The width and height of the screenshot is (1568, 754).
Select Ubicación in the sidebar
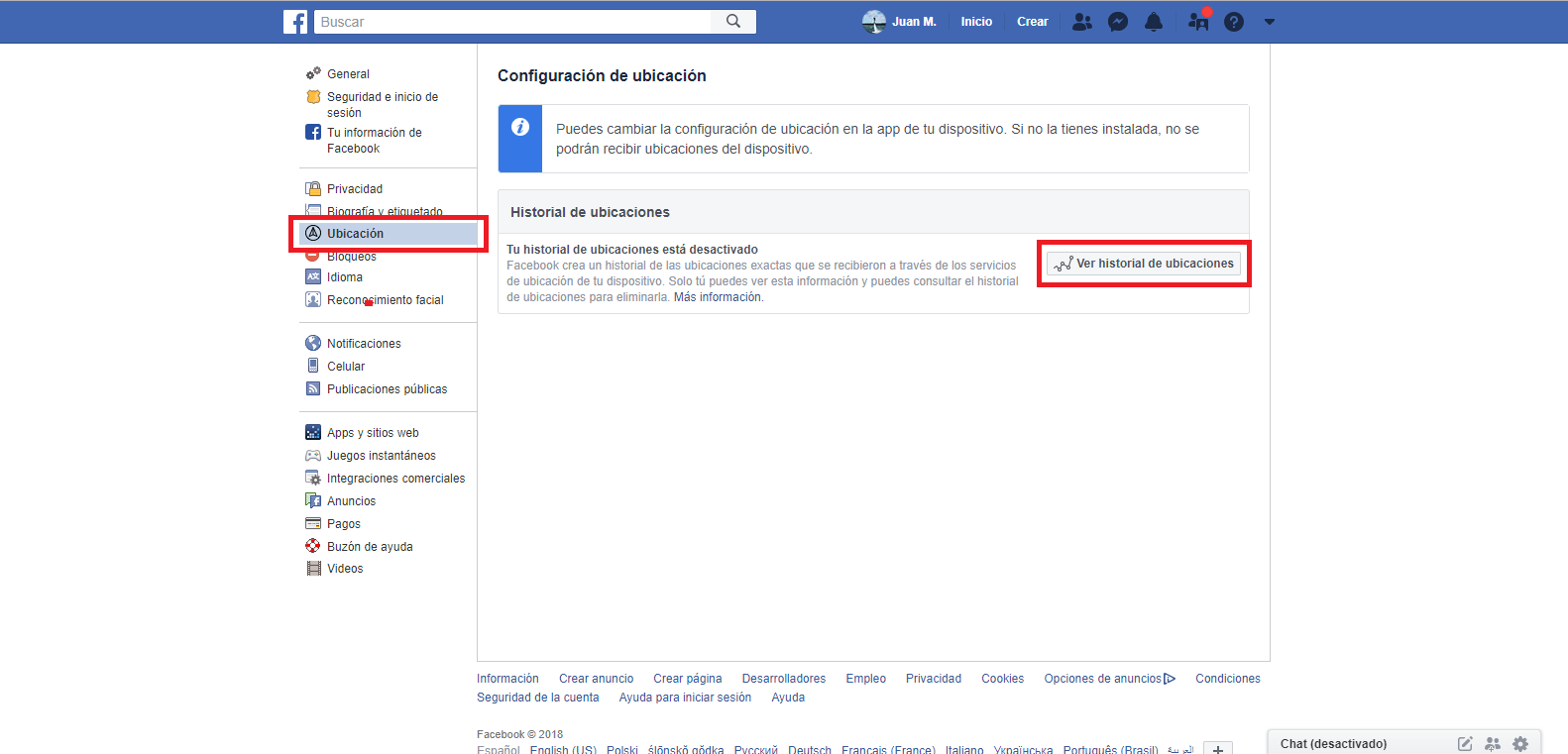pos(389,234)
